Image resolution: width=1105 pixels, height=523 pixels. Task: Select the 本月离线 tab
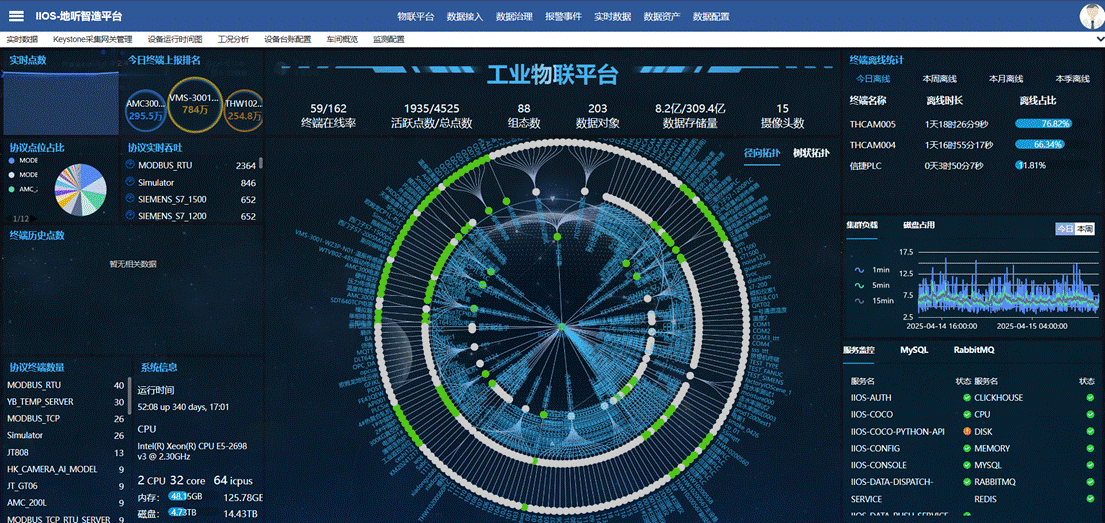[1005, 79]
